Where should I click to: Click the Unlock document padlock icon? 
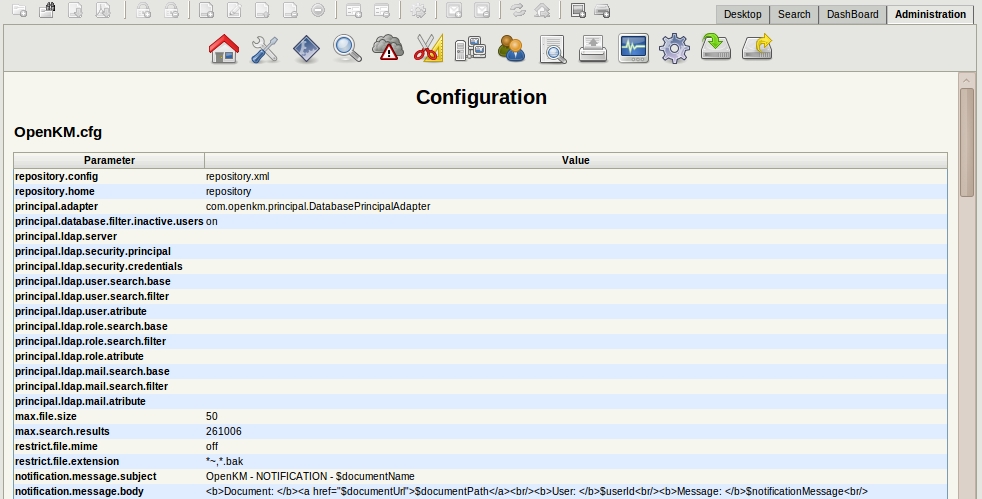[171, 10]
